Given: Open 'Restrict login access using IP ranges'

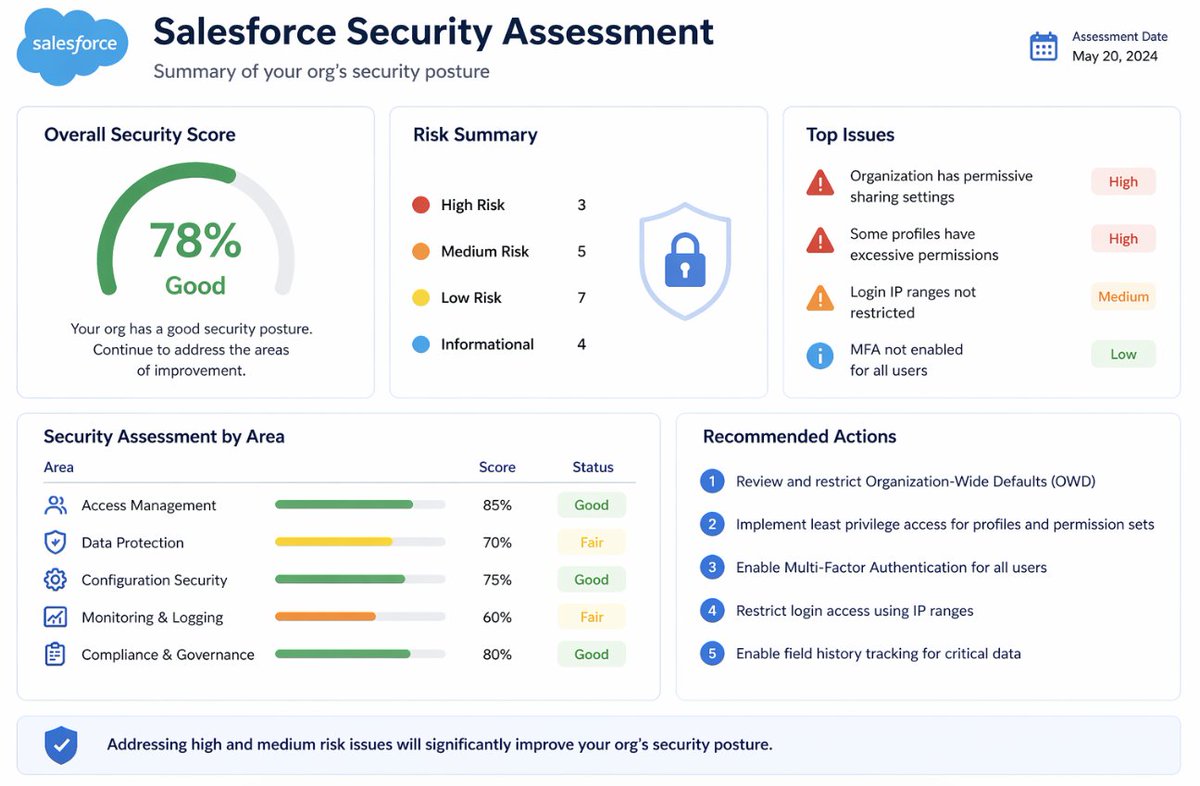Looking at the screenshot, I should click(x=855, y=610).
